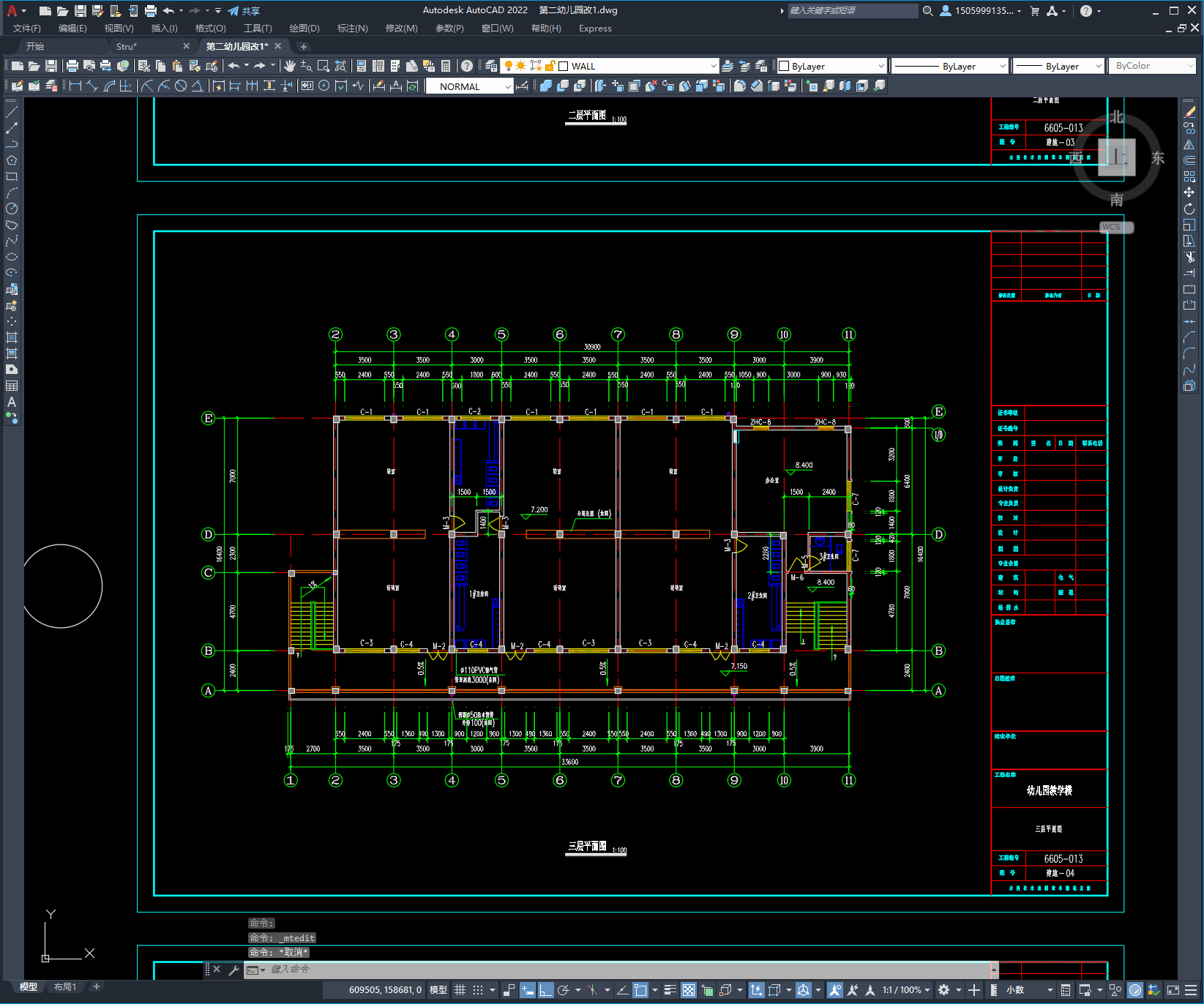Select the Revision Cloud tool
Viewport: 1204px width, 1004px height.
(x=12, y=225)
